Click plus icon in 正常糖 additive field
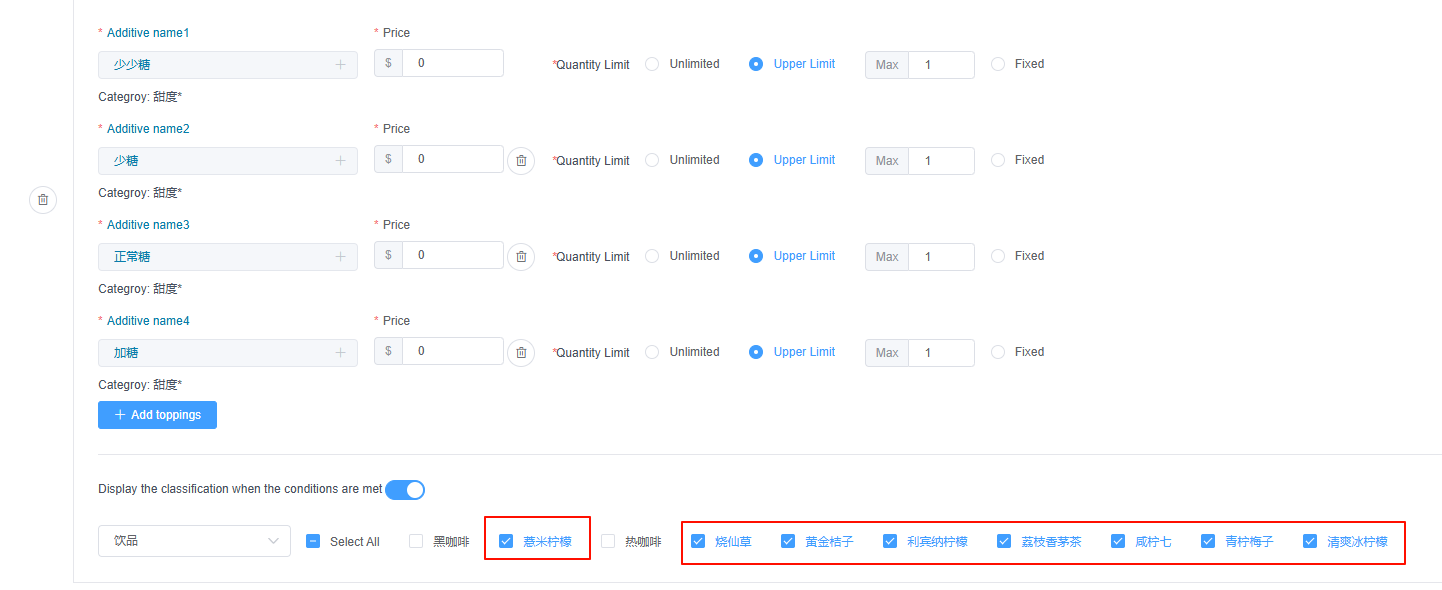 (x=340, y=257)
